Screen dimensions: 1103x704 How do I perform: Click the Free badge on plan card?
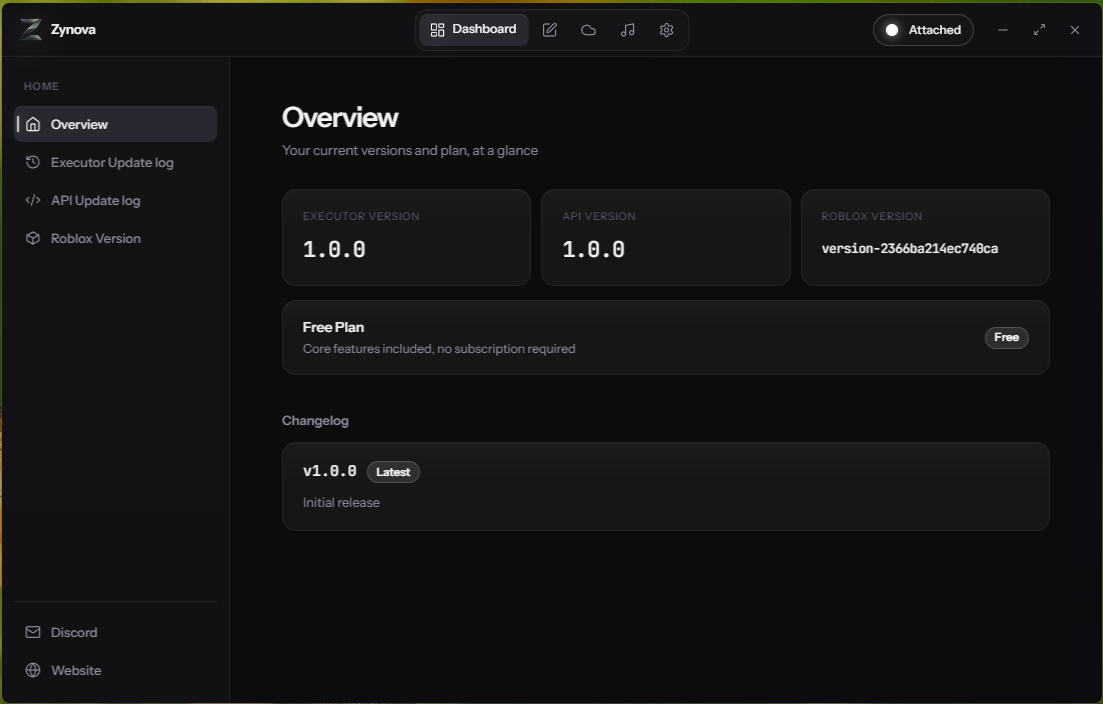[1007, 338]
